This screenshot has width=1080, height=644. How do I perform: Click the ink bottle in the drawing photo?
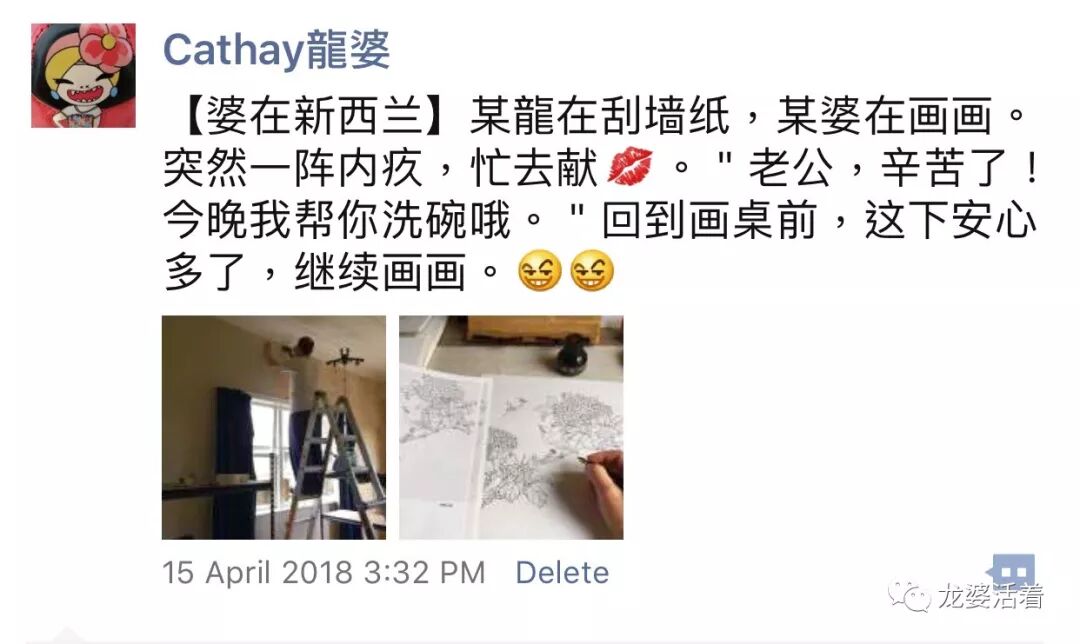pyautogui.click(x=572, y=355)
